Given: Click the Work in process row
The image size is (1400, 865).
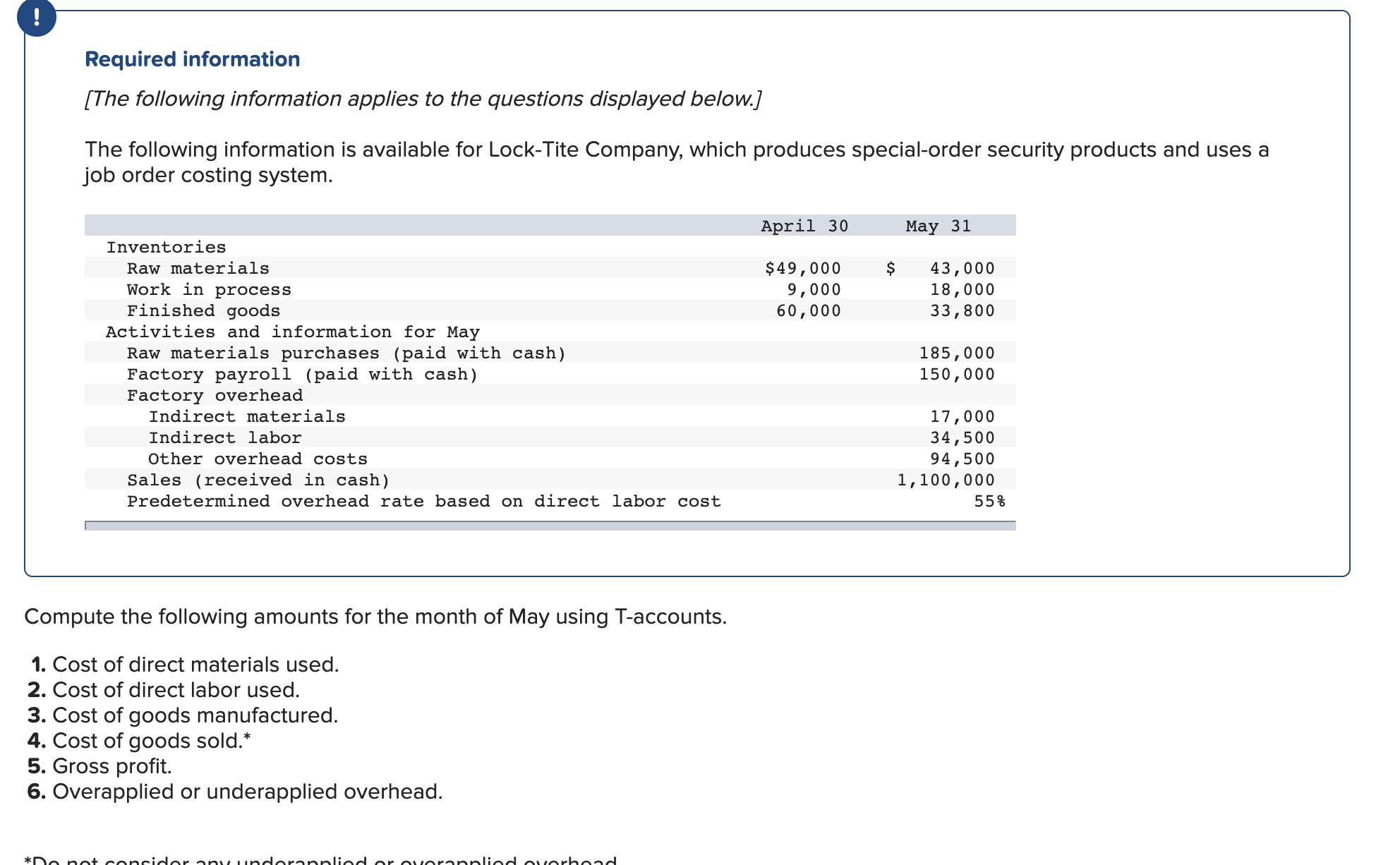Looking at the screenshot, I should pos(550,289).
